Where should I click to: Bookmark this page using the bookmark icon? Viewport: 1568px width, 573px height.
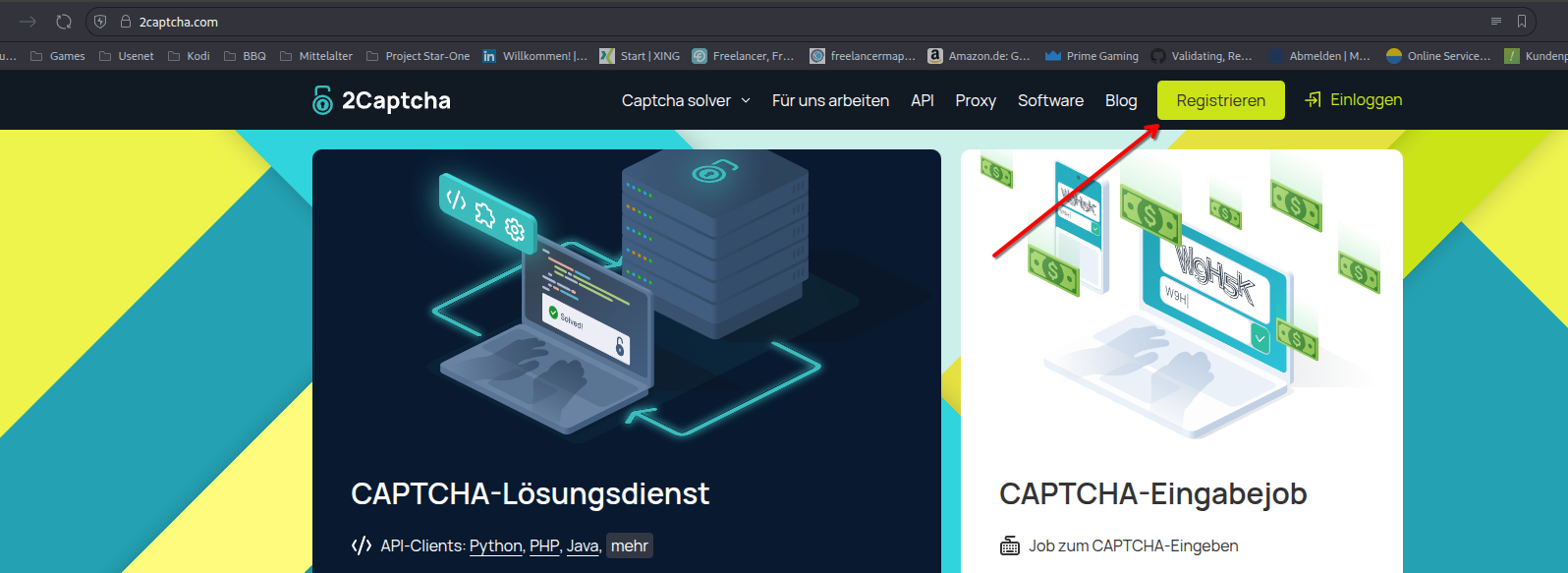click(1522, 22)
